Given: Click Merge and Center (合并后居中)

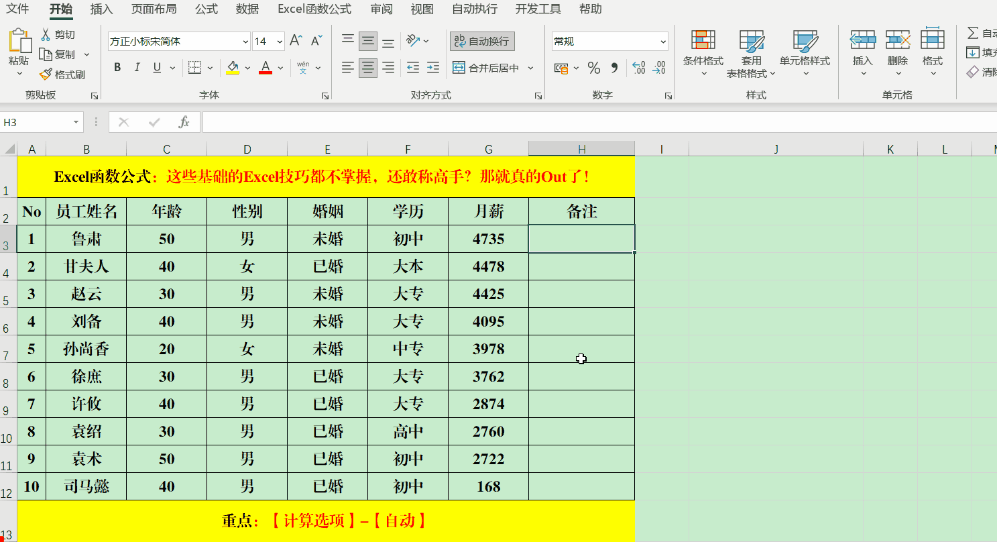Looking at the screenshot, I should [486, 67].
